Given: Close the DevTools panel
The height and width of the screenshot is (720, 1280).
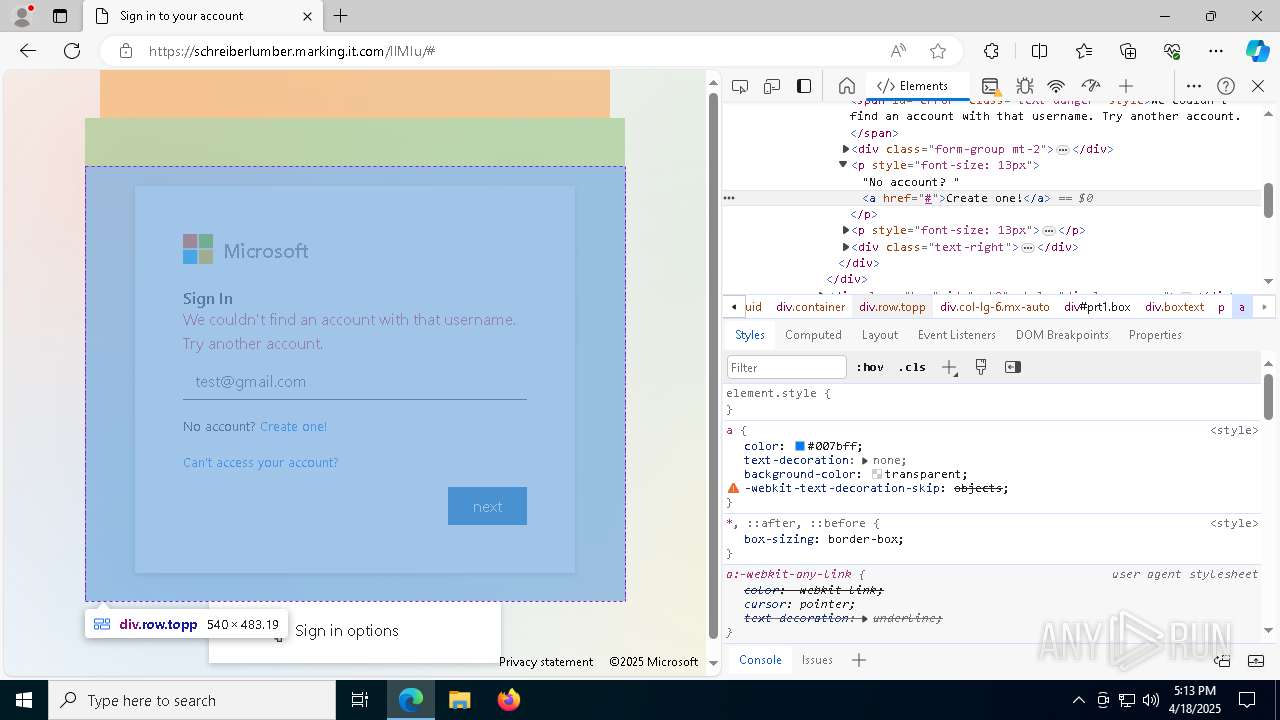Looking at the screenshot, I should tap(1258, 86).
